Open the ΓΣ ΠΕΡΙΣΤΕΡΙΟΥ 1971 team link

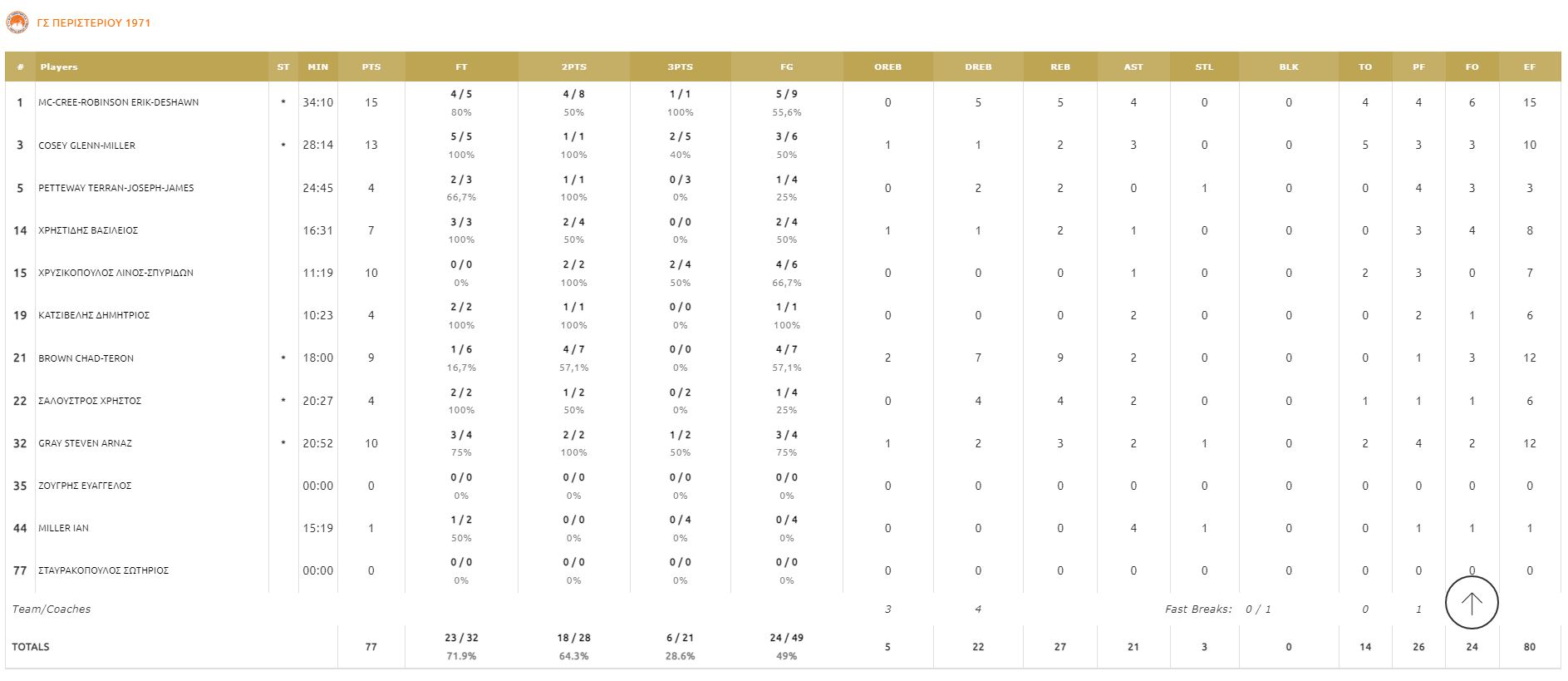point(94,23)
